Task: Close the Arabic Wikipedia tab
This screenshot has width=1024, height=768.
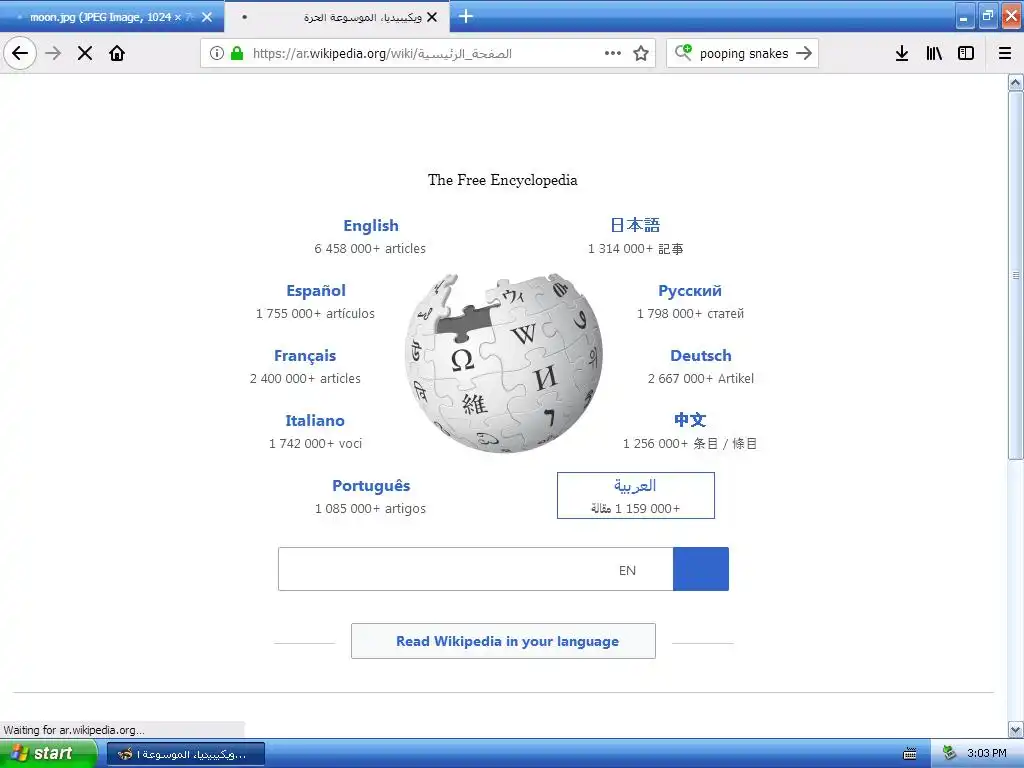Action: tap(432, 17)
